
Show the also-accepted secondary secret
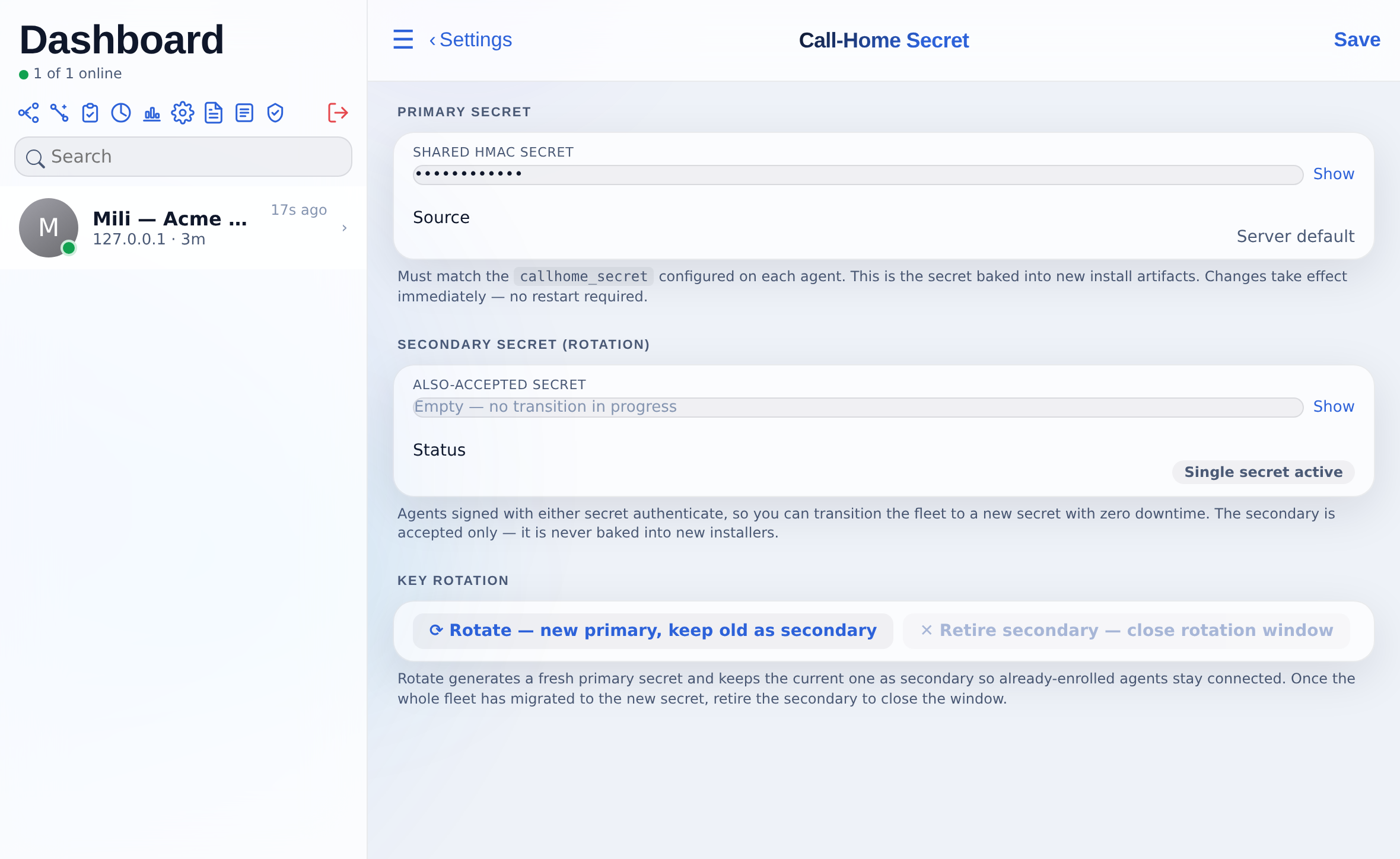[x=1334, y=406]
